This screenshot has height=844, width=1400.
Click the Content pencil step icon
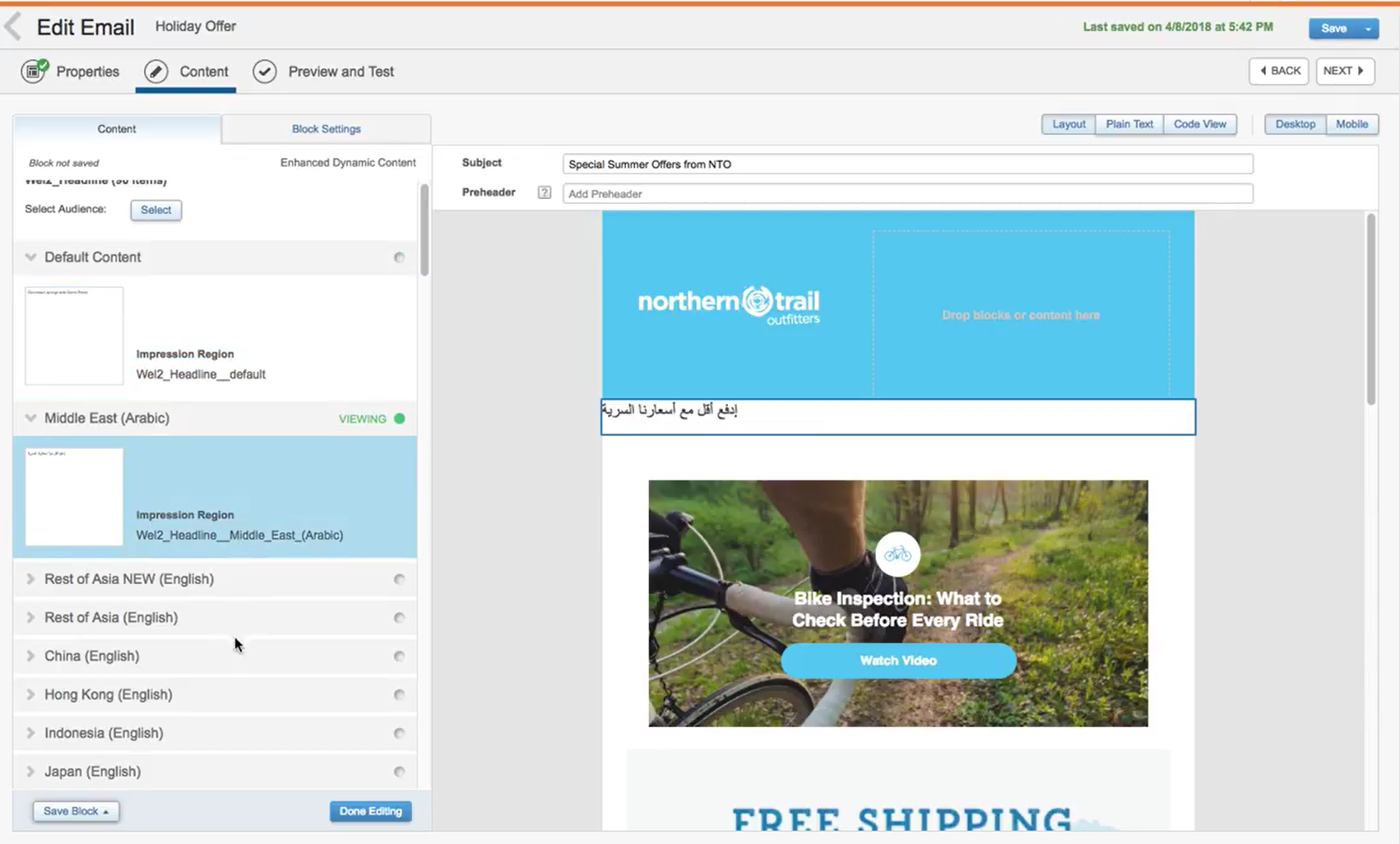click(156, 72)
